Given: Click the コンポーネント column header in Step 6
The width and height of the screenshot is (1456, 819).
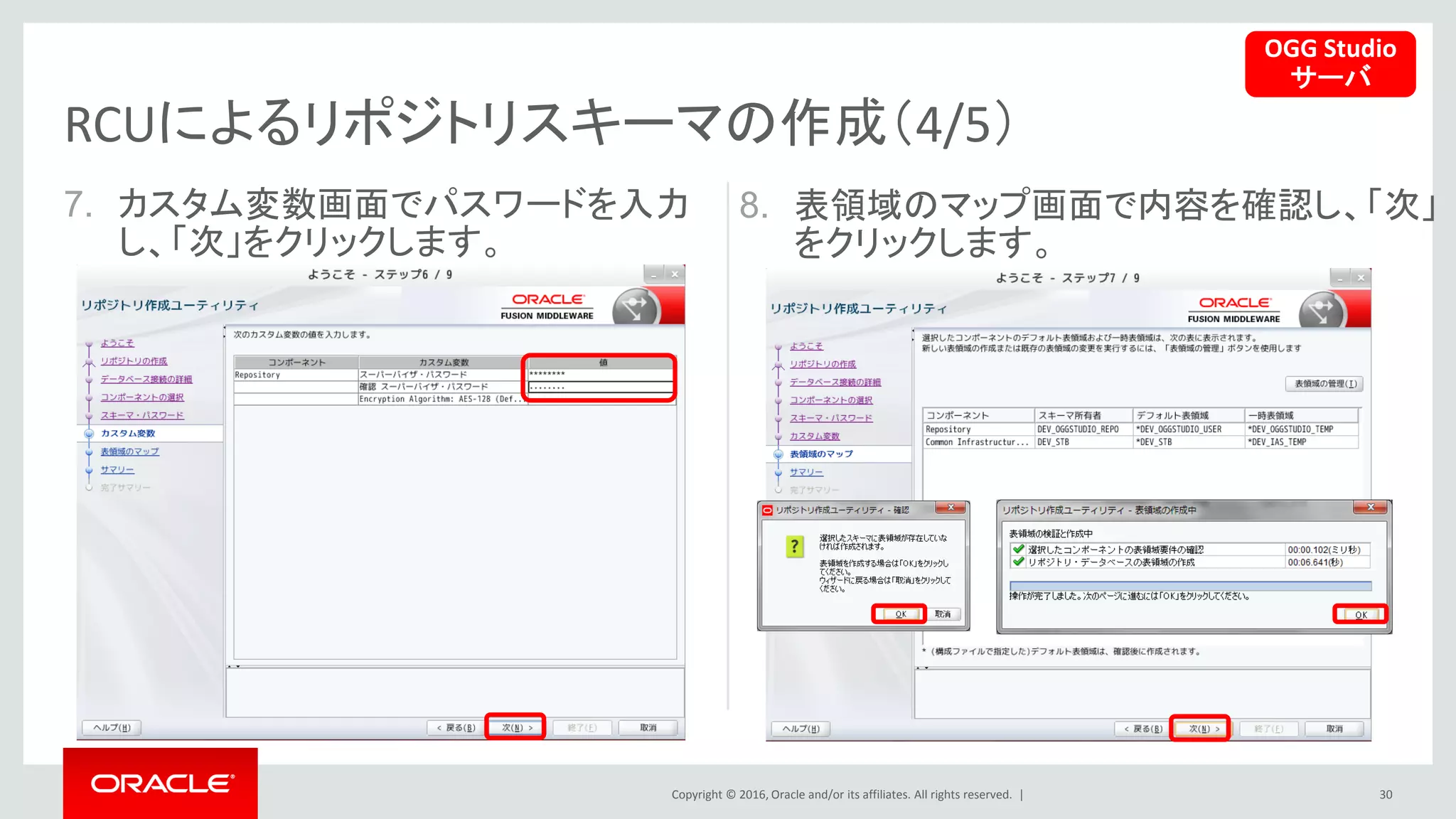Looking at the screenshot, I should [x=296, y=363].
